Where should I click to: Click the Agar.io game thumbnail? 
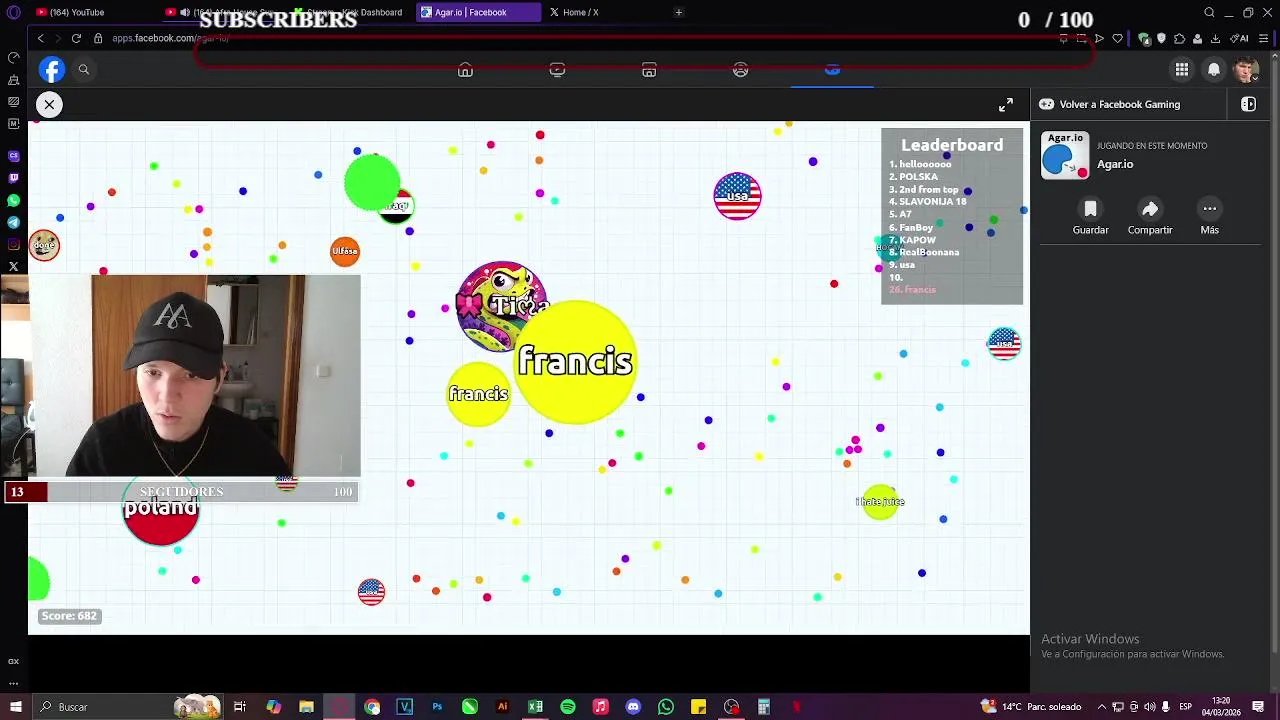[x=1065, y=155]
